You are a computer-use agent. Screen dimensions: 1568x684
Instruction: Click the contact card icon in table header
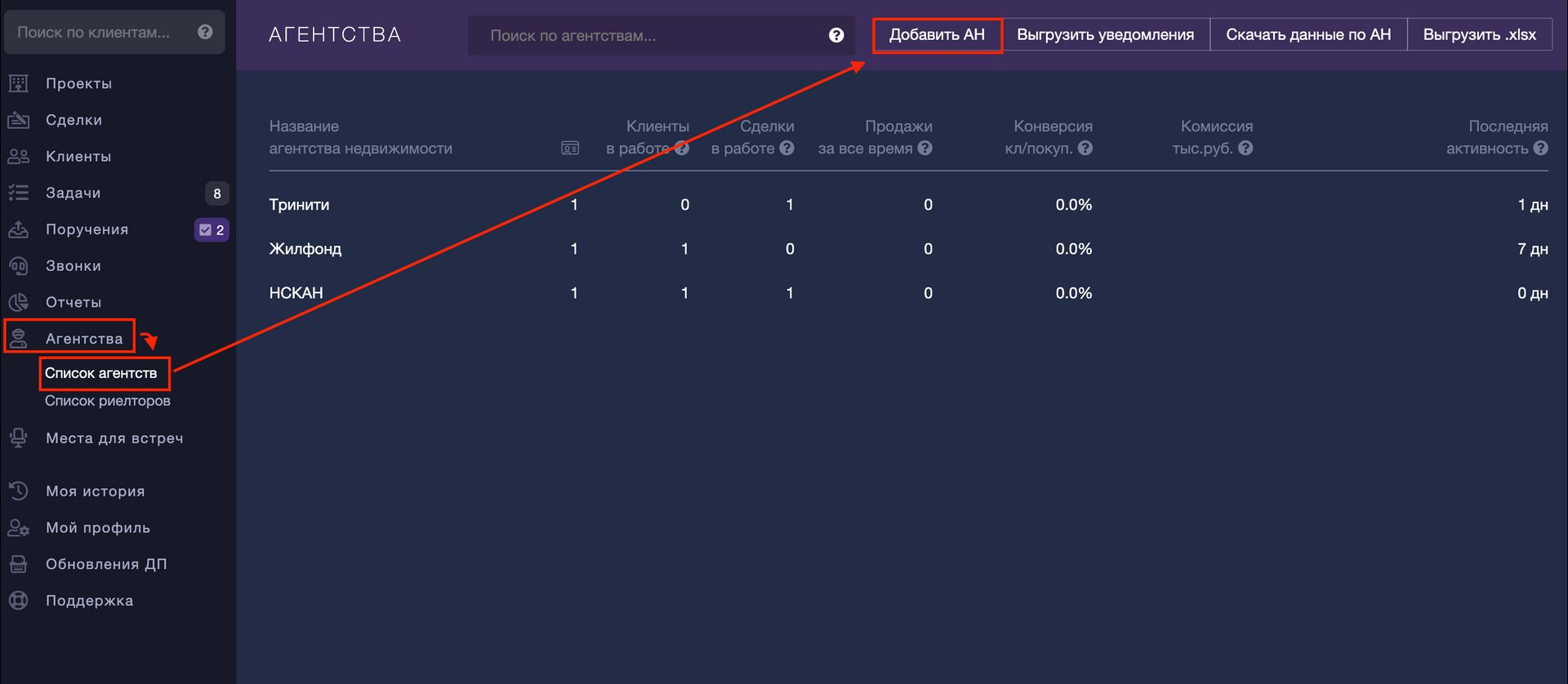pos(570,148)
